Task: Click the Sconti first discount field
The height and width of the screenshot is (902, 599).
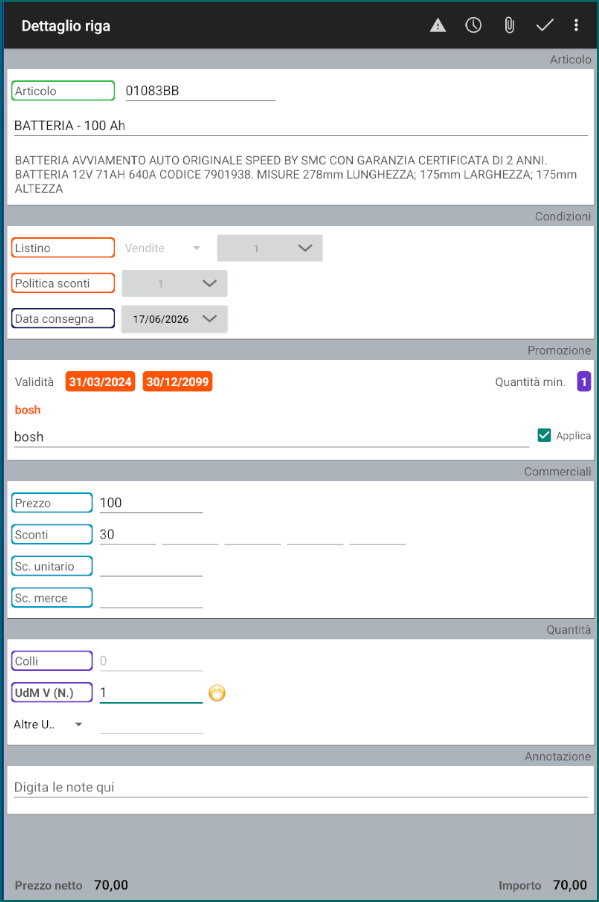Action: point(127,535)
